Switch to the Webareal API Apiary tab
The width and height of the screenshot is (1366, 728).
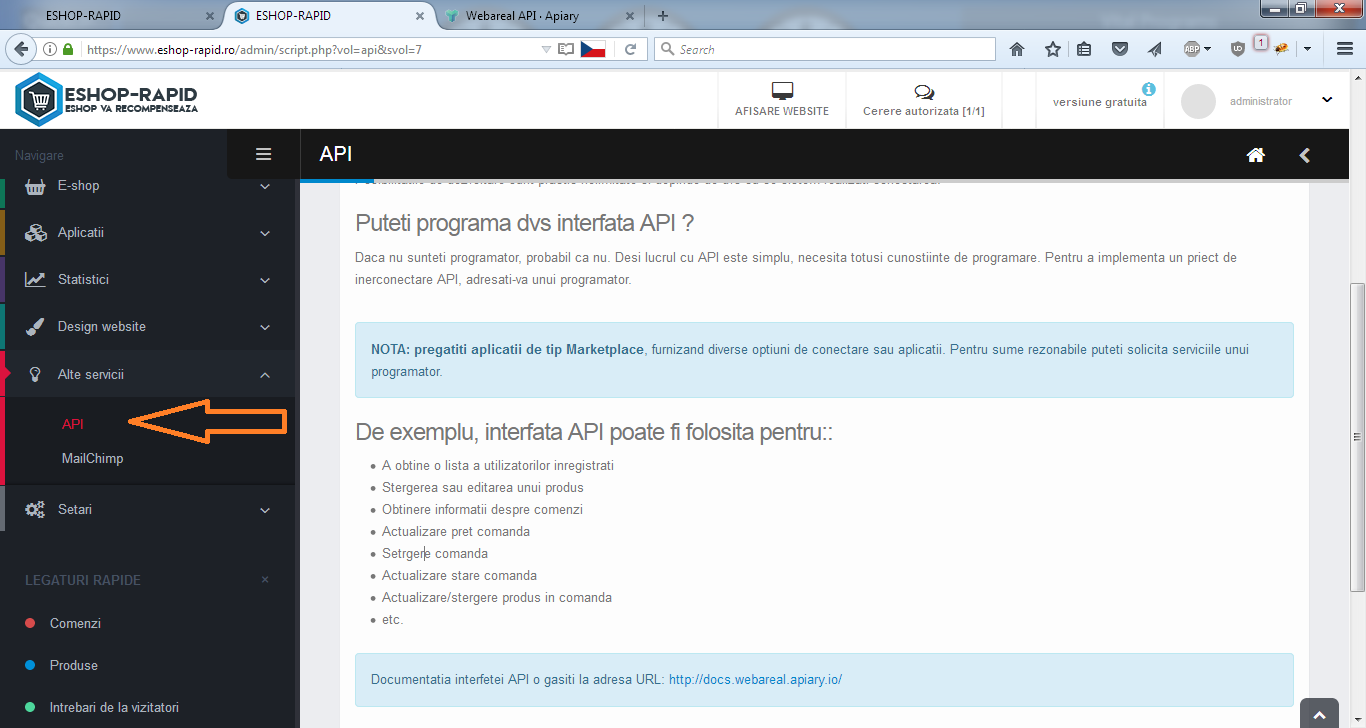(528, 16)
